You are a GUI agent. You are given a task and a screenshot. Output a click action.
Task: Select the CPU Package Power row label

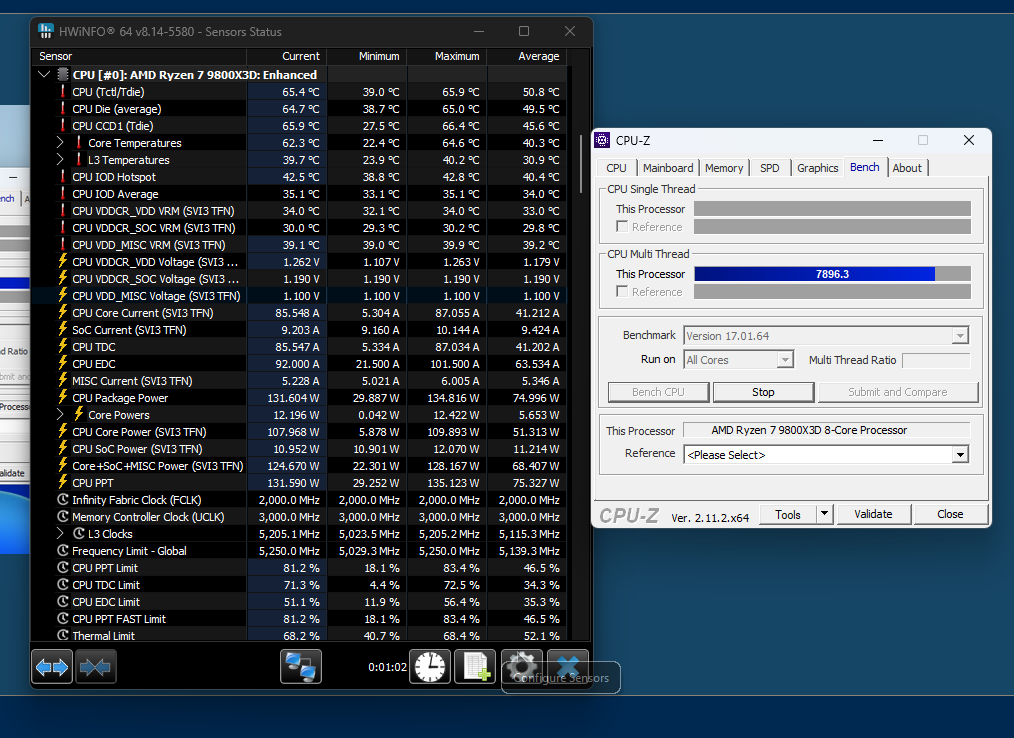120,398
